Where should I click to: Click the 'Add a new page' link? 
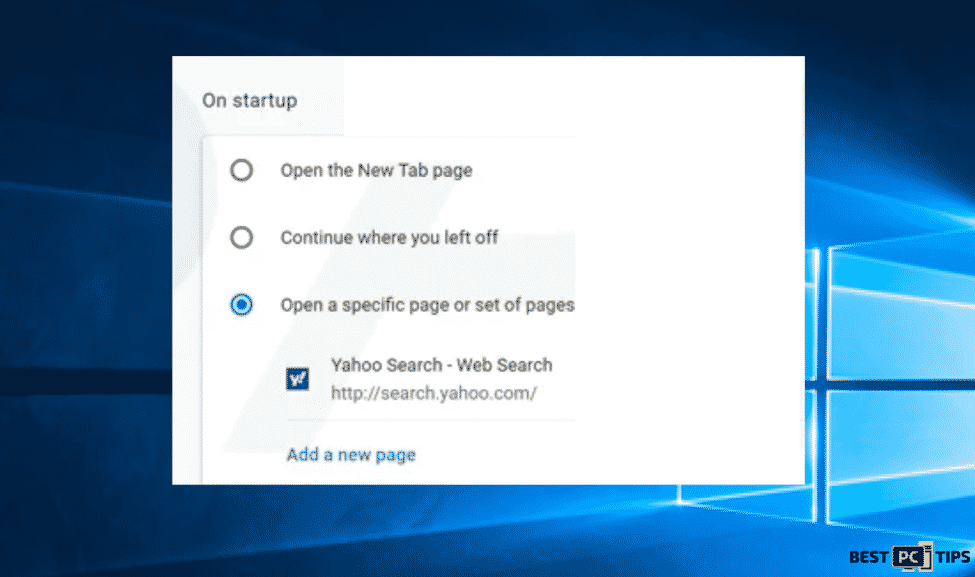click(351, 455)
